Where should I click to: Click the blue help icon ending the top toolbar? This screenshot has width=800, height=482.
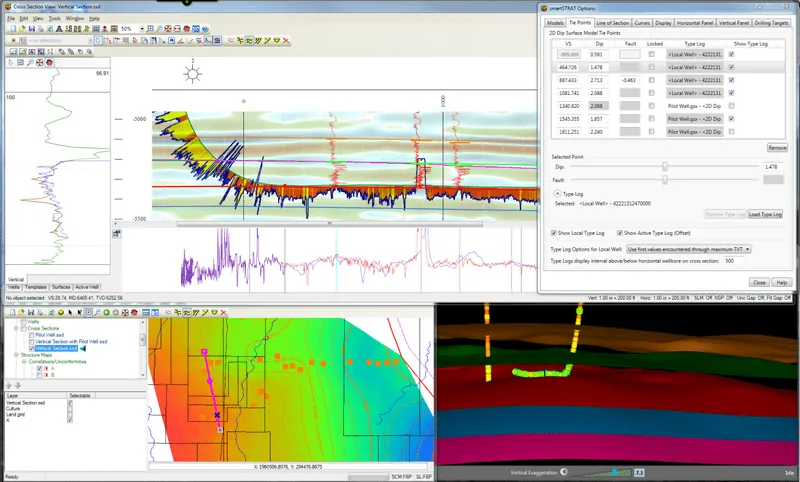coord(205,29)
